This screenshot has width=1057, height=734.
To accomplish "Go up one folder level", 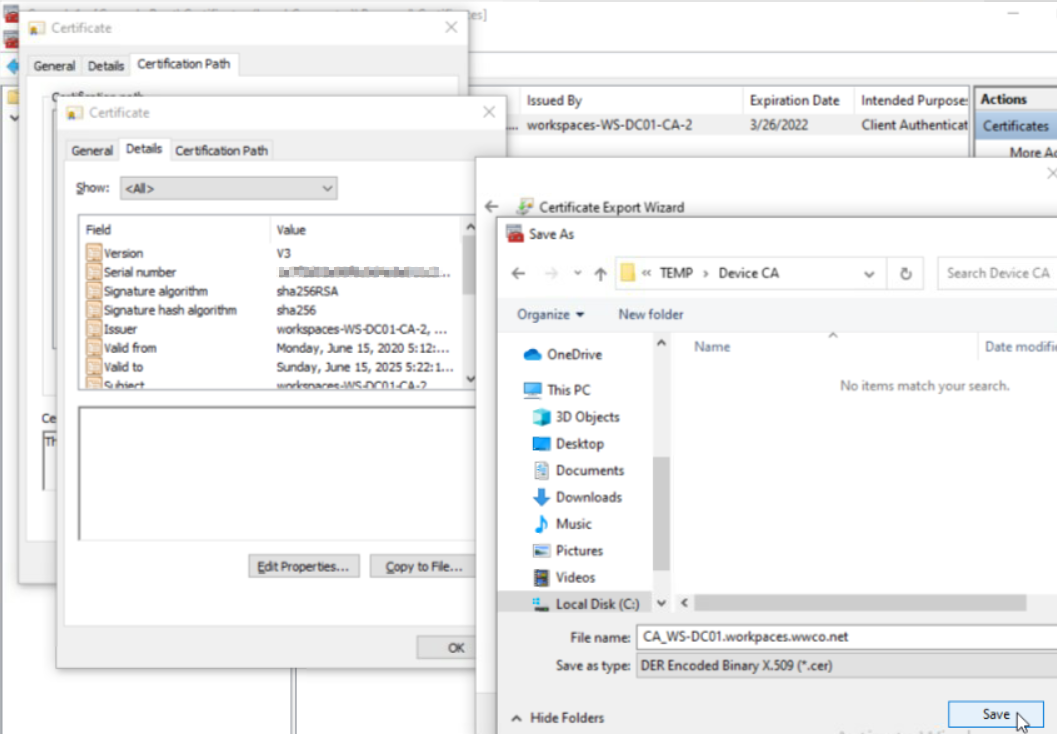I will 600,273.
